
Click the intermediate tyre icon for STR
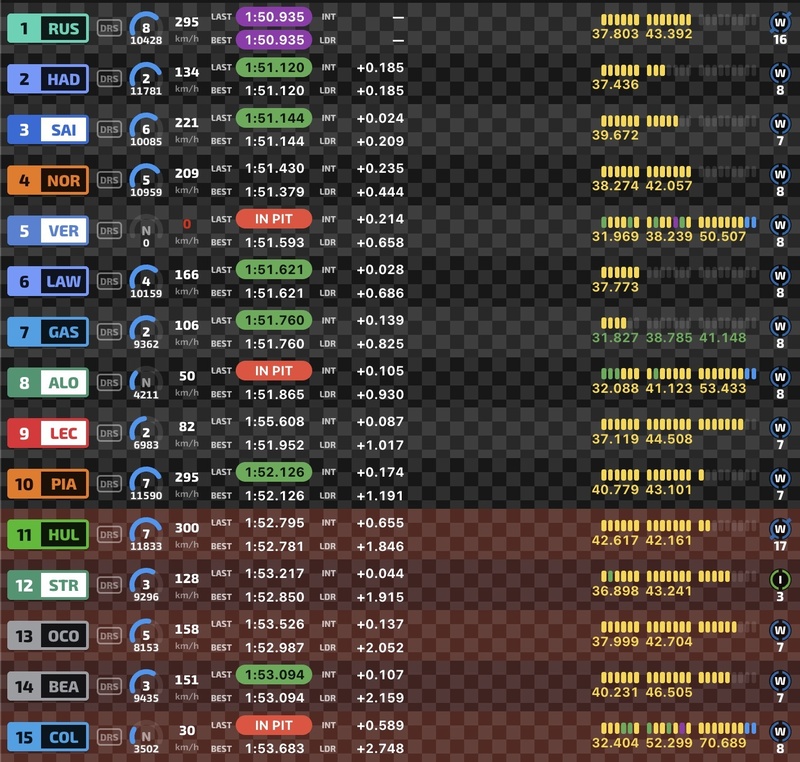(x=780, y=579)
